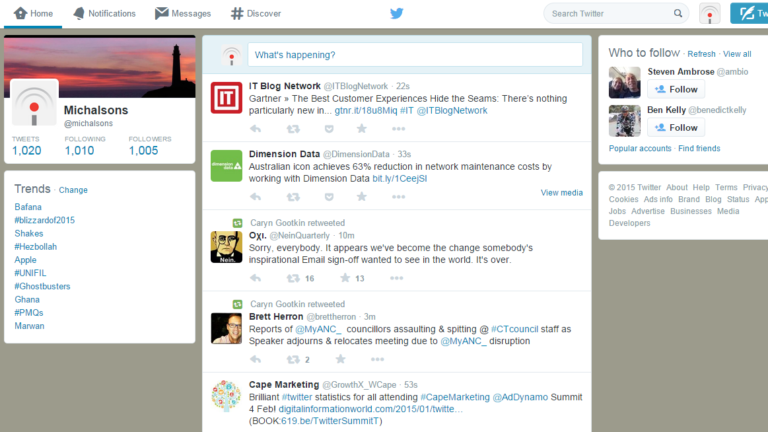Screen dimensions: 768x432
Task: Click the What's happening compose box
Action: tap(415, 54)
